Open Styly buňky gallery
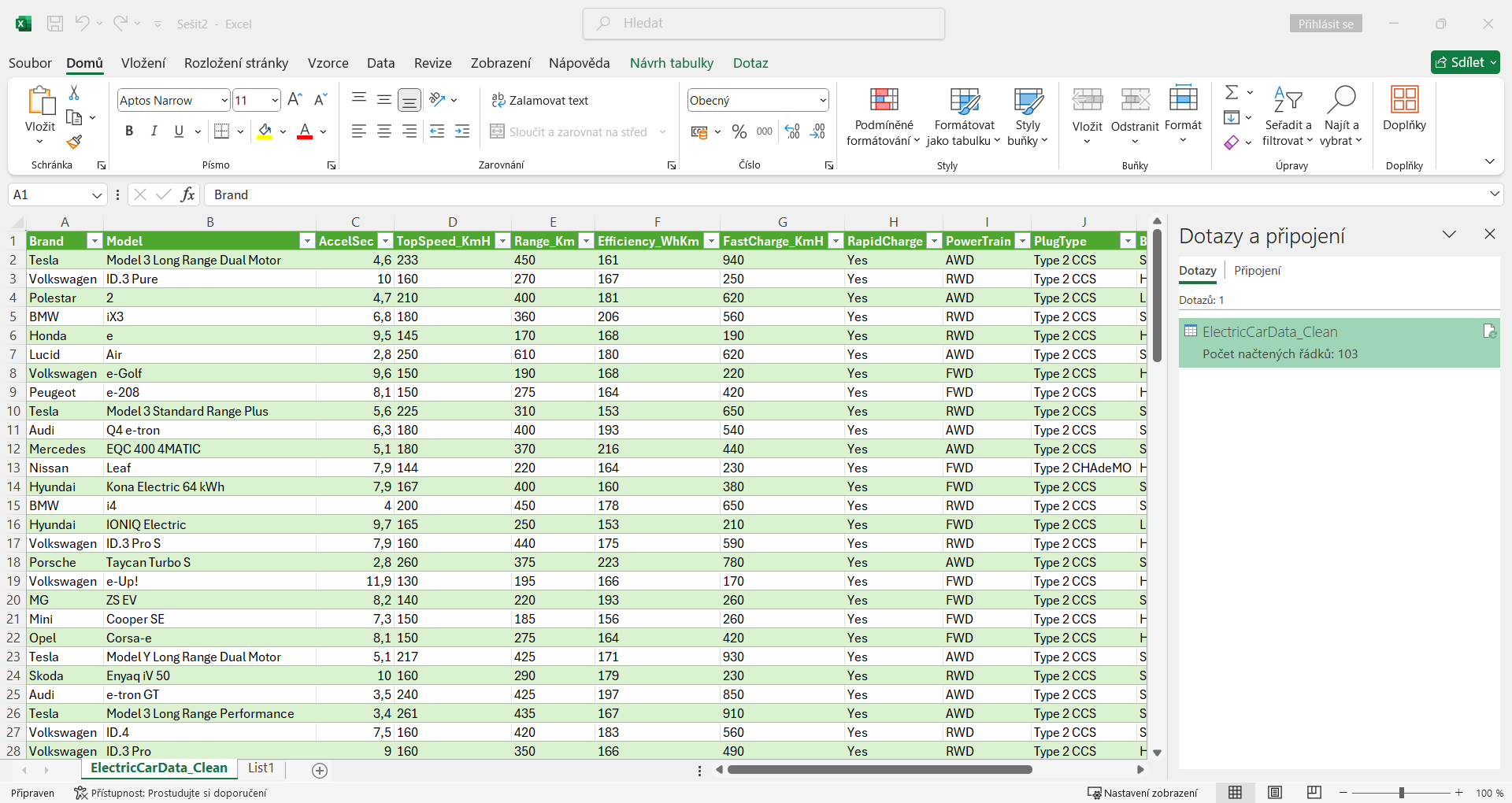 1028,117
